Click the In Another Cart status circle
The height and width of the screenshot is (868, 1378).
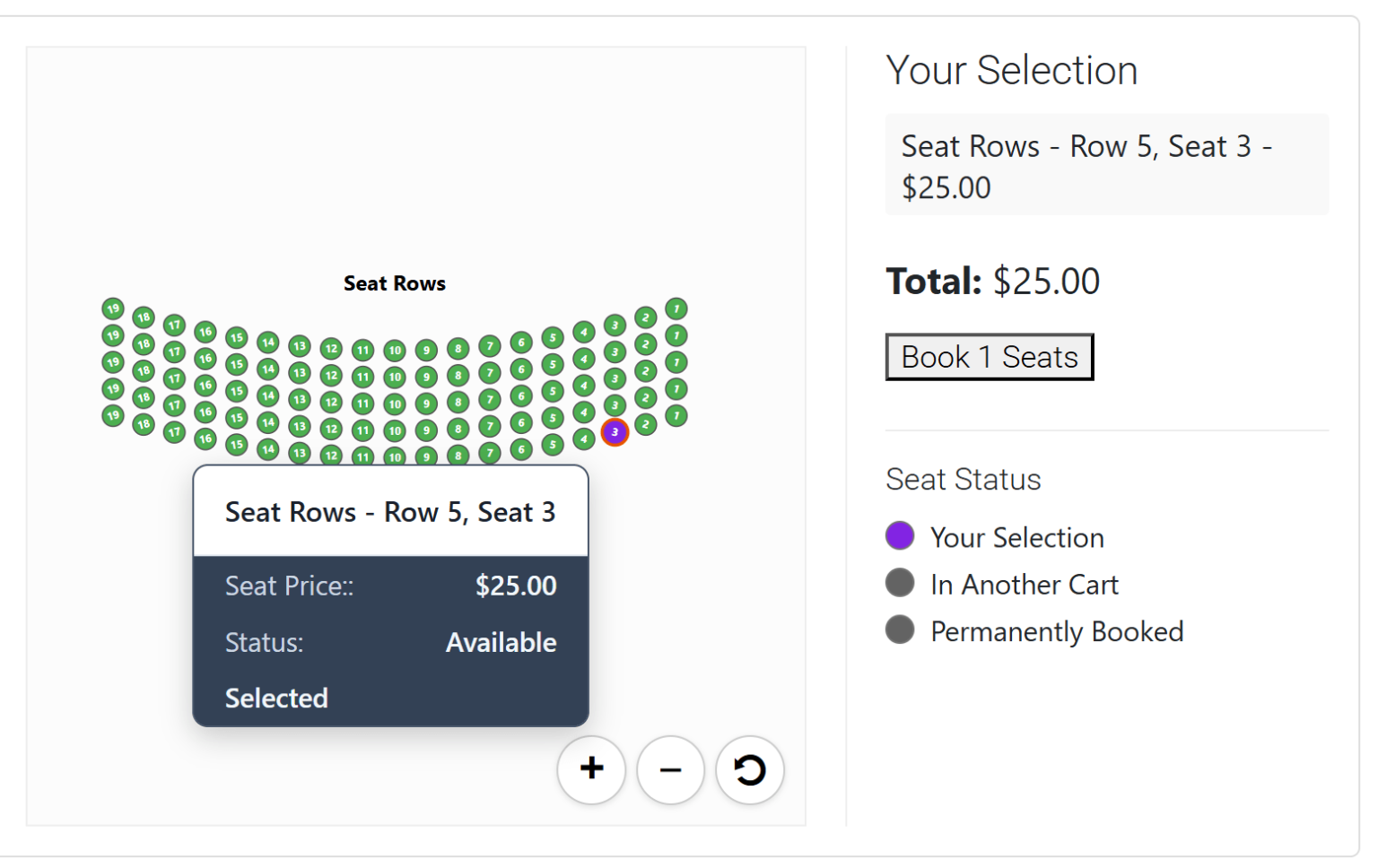900,583
